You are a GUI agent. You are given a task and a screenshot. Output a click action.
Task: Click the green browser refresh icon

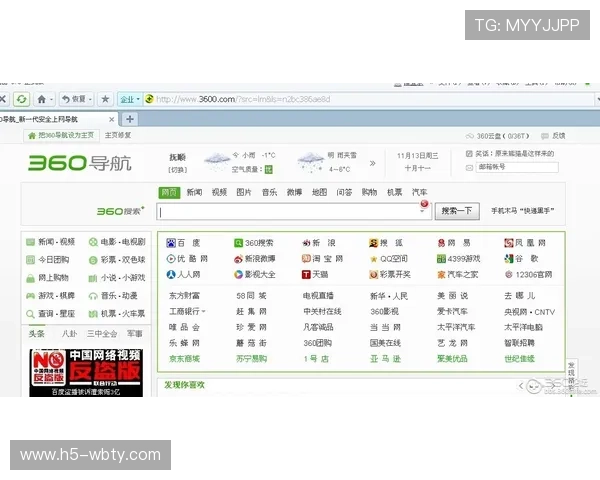pyautogui.click(x=21, y=100)
